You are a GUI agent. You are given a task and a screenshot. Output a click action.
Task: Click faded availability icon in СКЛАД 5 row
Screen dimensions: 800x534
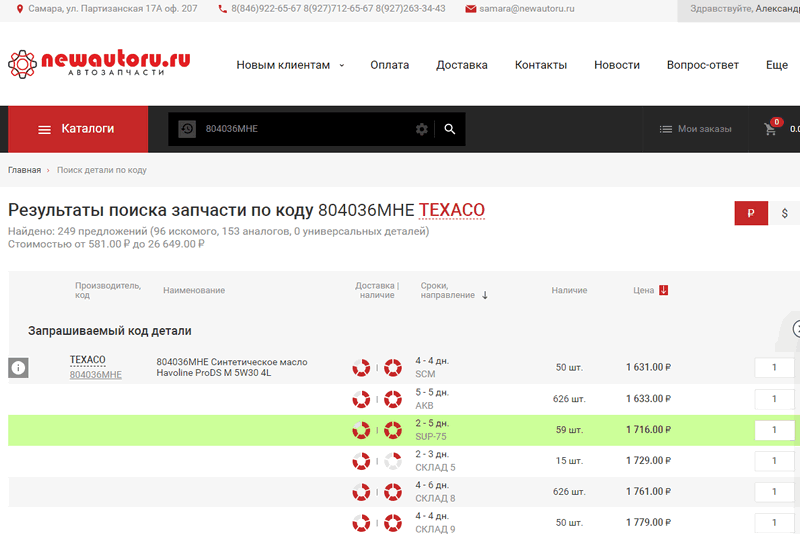coord(393,461)
